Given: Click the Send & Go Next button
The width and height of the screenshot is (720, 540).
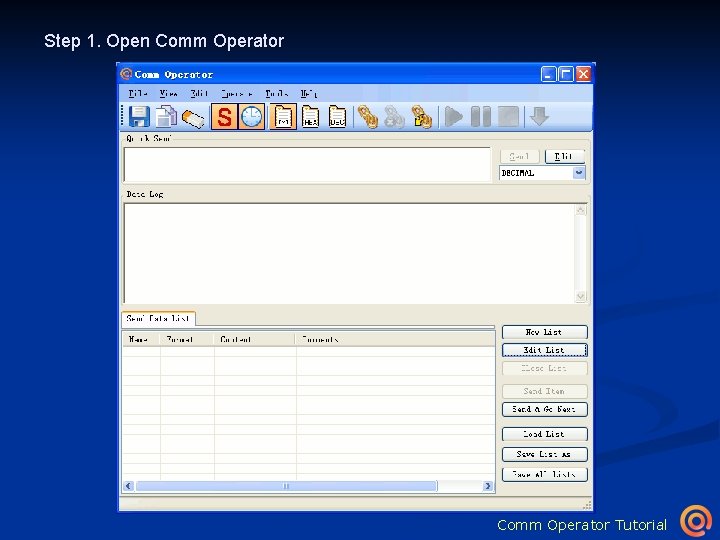Looking at the screenshot, I should pyautogui.click(x=545, y=409).
